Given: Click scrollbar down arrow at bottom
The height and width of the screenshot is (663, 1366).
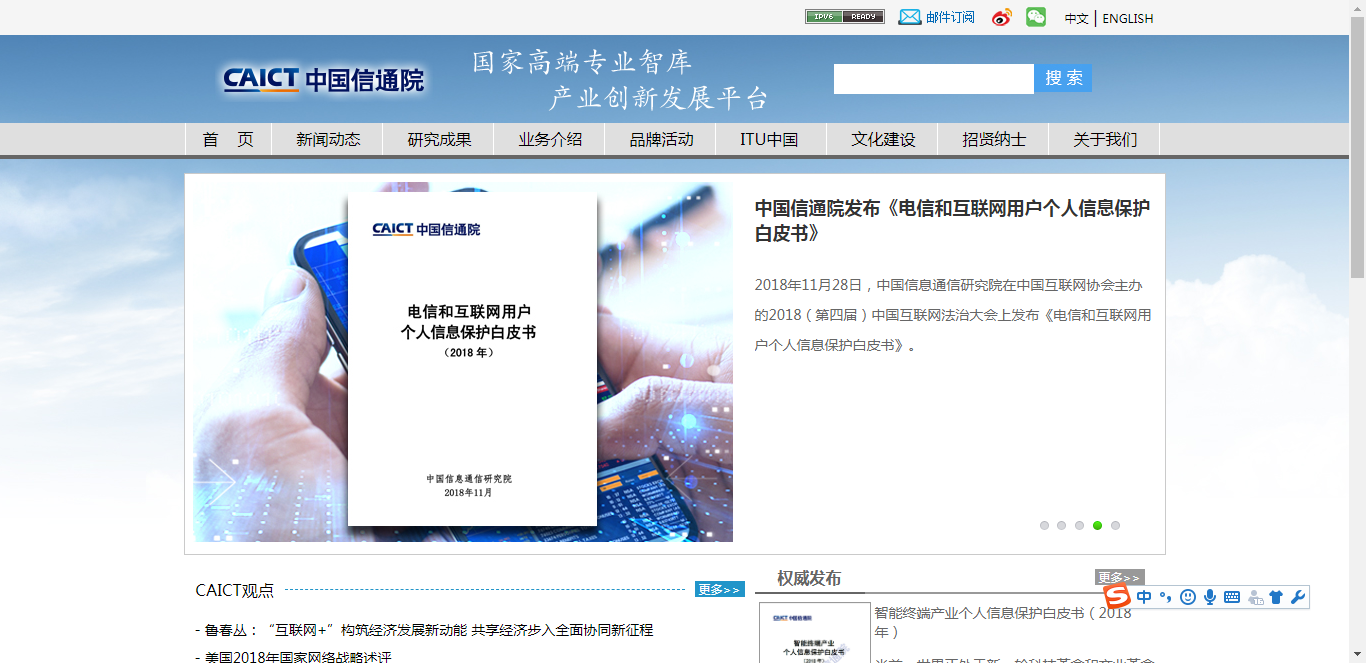Looking at the screenshot, I should pos(1357,655).
